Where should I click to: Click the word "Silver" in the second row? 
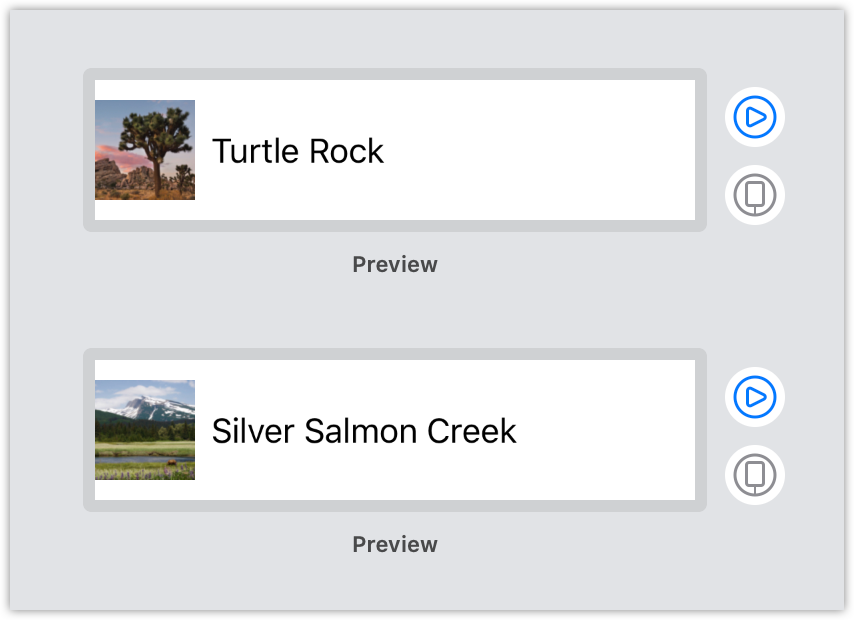tap(253, 431)
